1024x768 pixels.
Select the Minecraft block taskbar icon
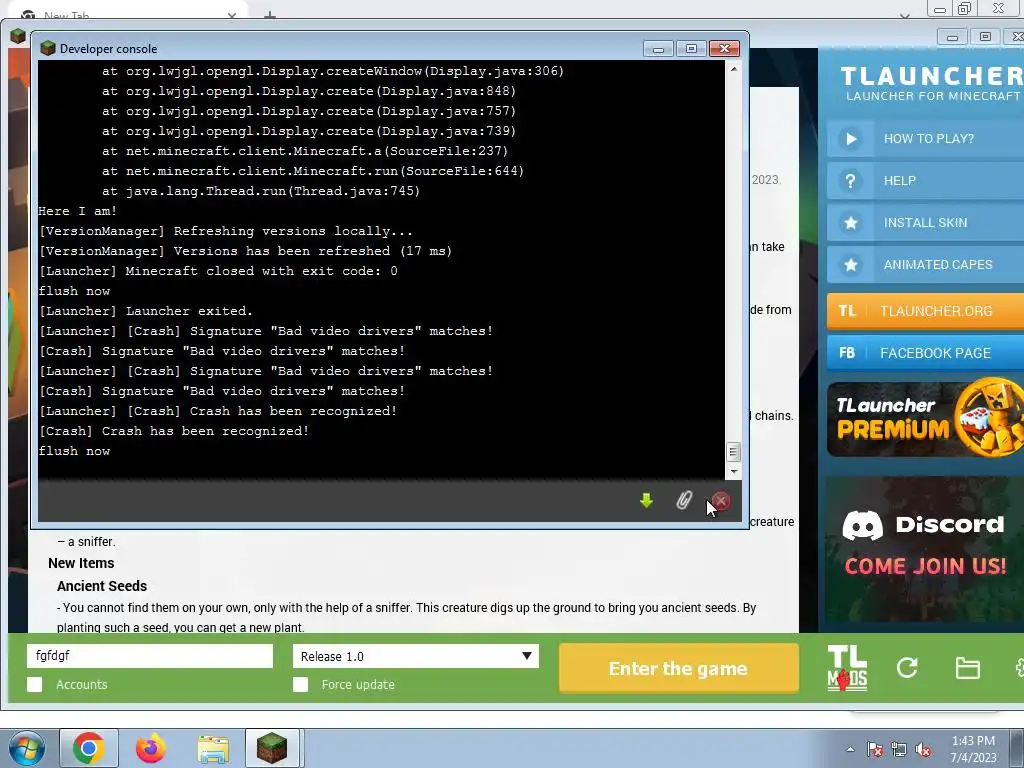click(272, 748)
